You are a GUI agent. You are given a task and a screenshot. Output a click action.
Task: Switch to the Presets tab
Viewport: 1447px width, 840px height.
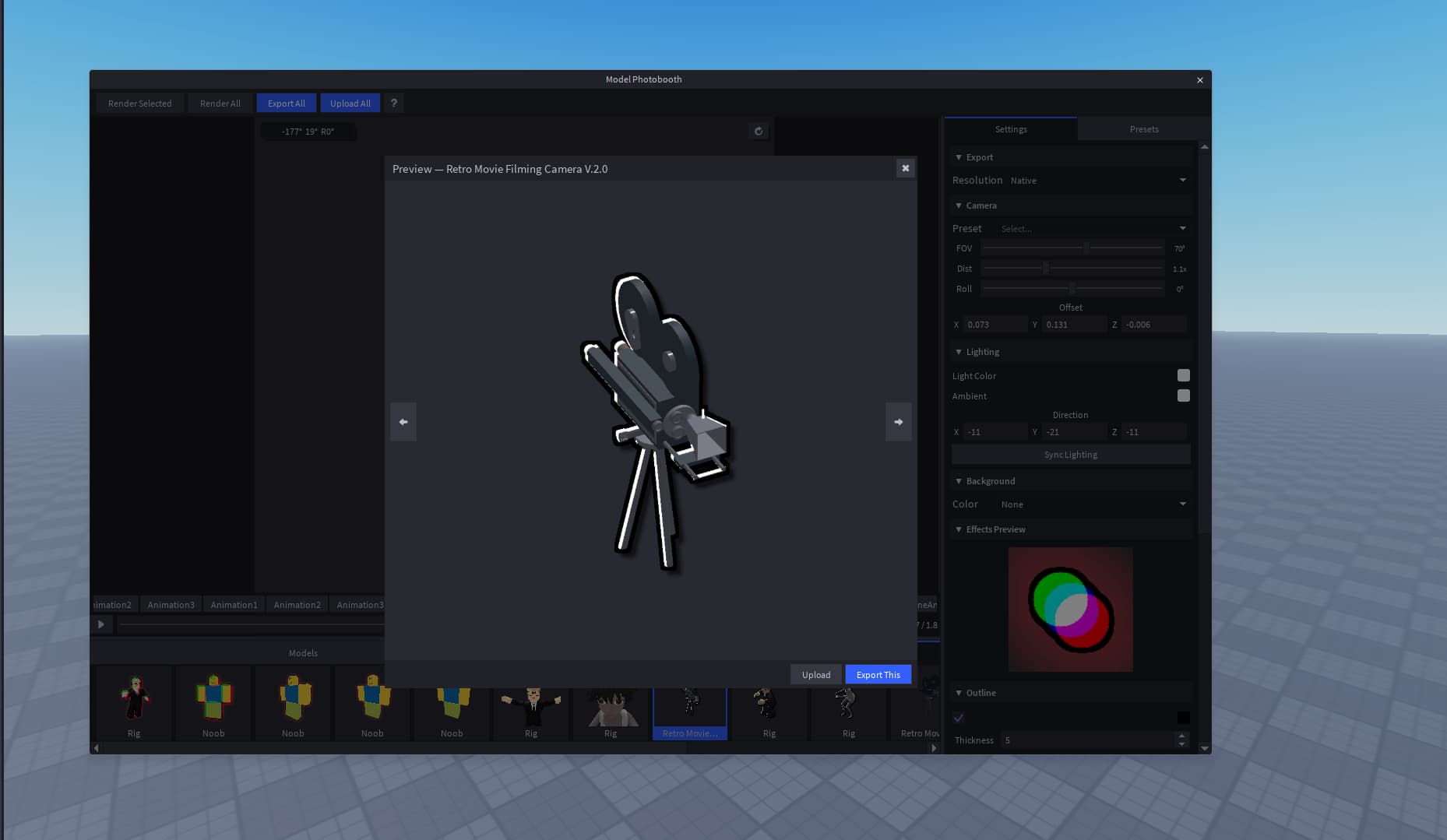point(1143,129)
